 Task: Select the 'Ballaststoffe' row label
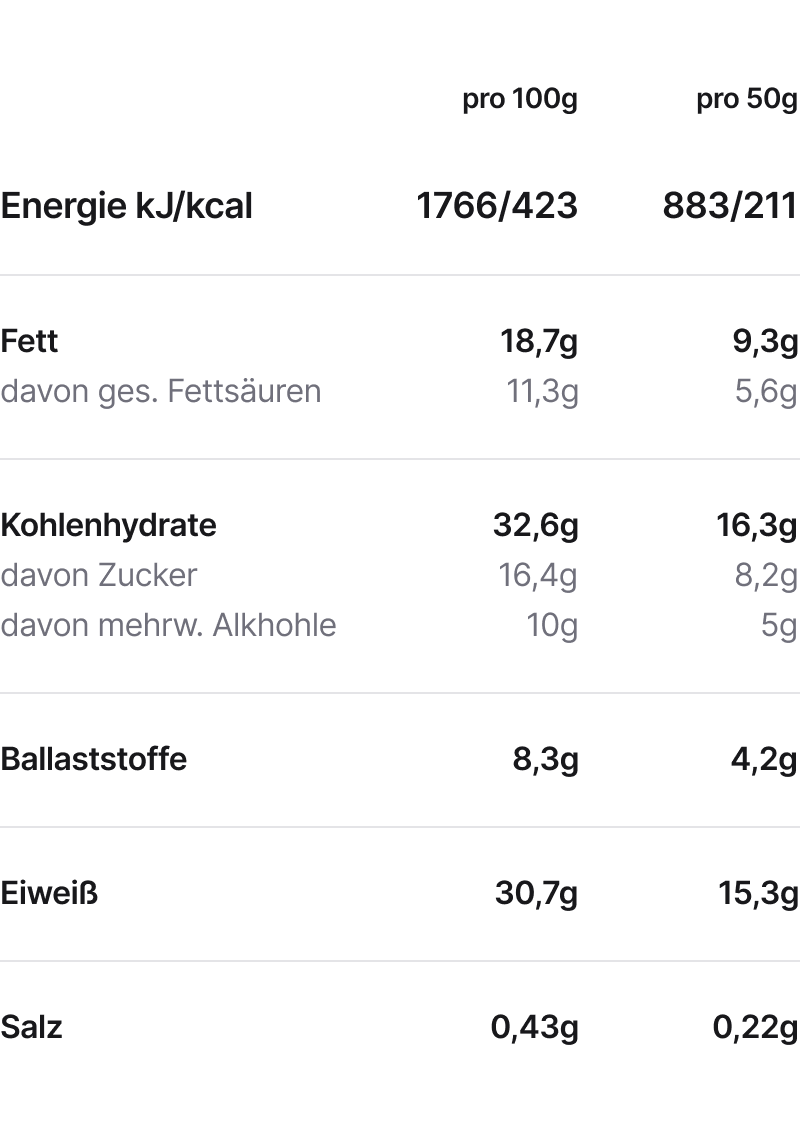[93, 760]
